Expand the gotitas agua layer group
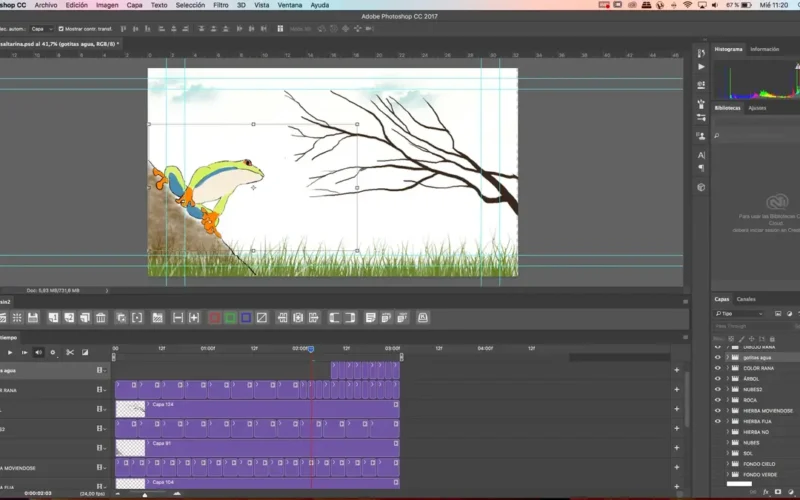Screen dimensions: 800x500 coord(728,358)
